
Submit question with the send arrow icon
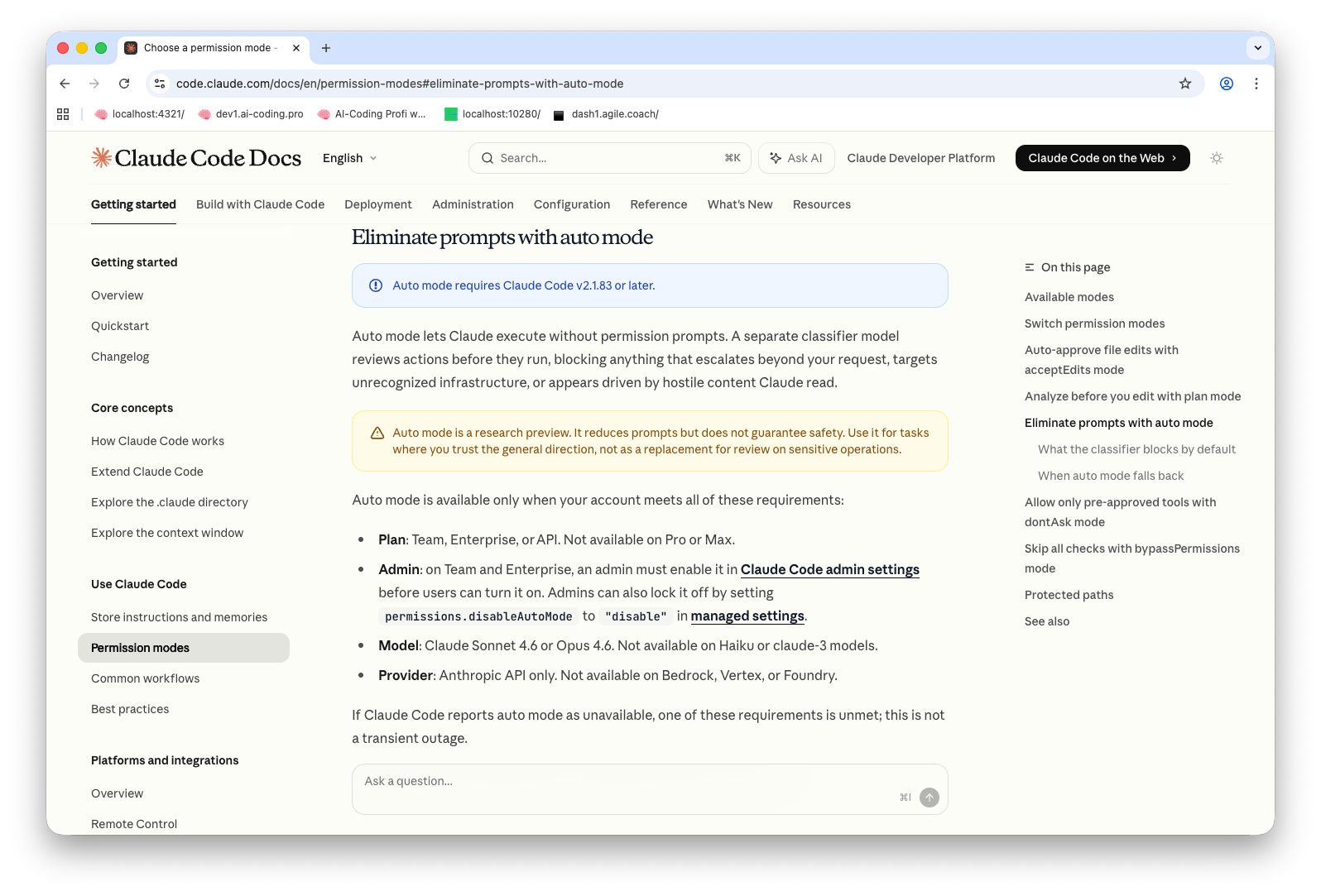[x=930, y=798]
